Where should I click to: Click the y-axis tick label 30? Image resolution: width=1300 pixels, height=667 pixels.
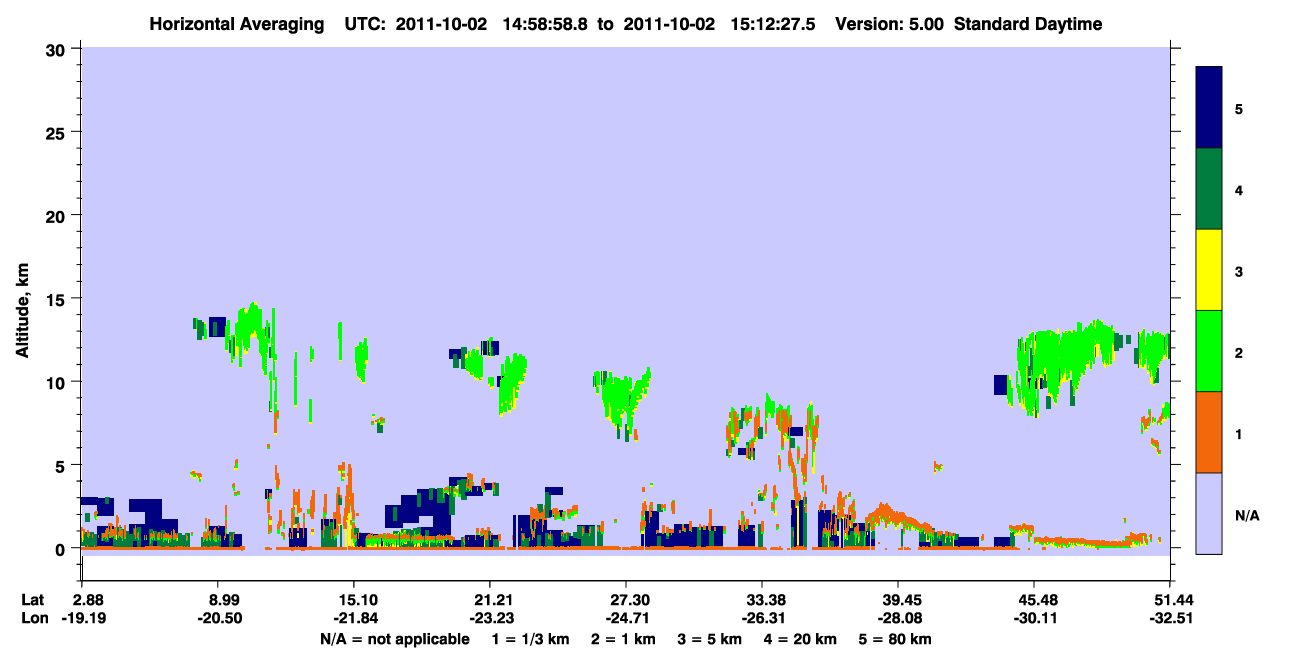(x=58, y=49)
